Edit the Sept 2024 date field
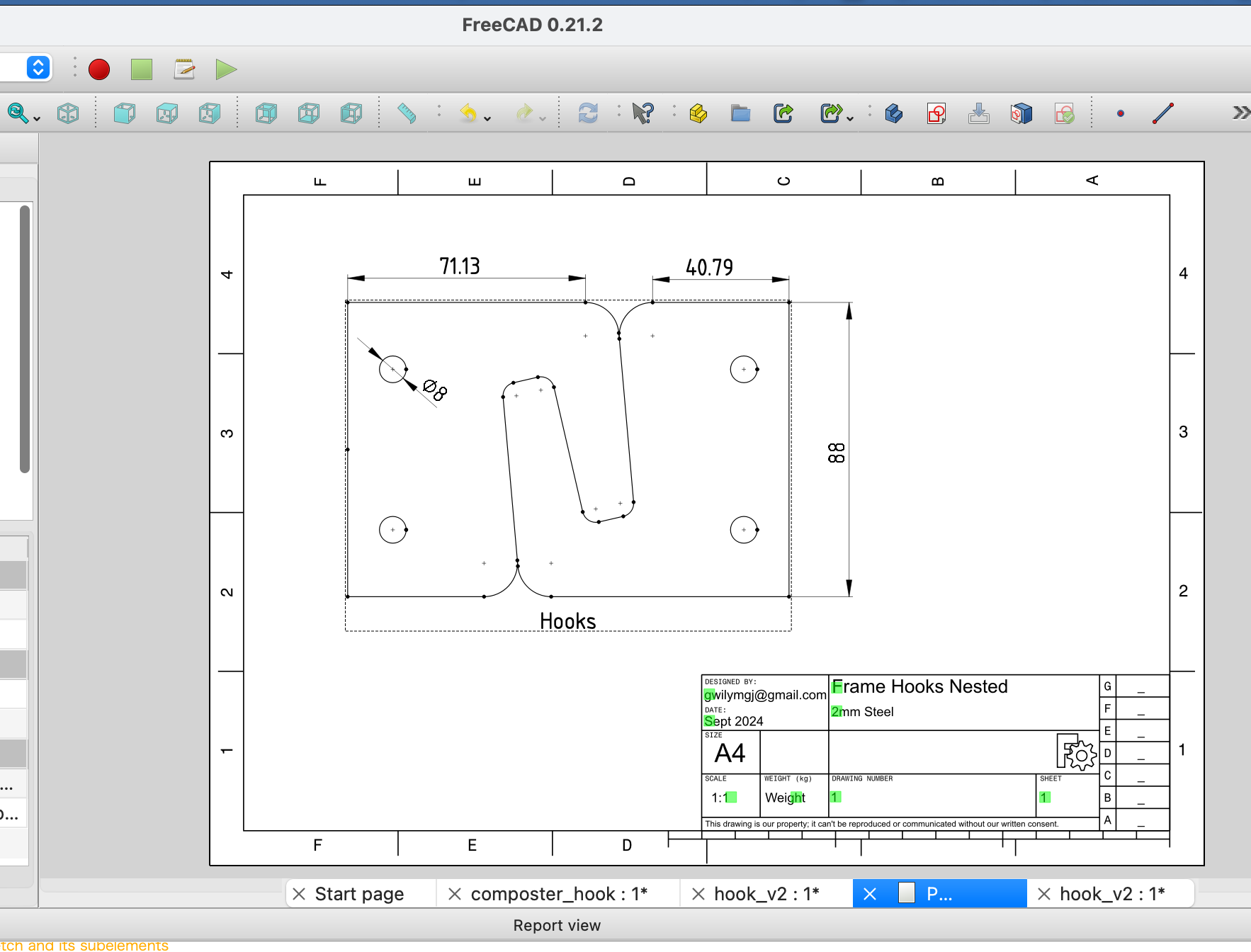This screenshot has width=1251, height=952. (x=734, y=721)
